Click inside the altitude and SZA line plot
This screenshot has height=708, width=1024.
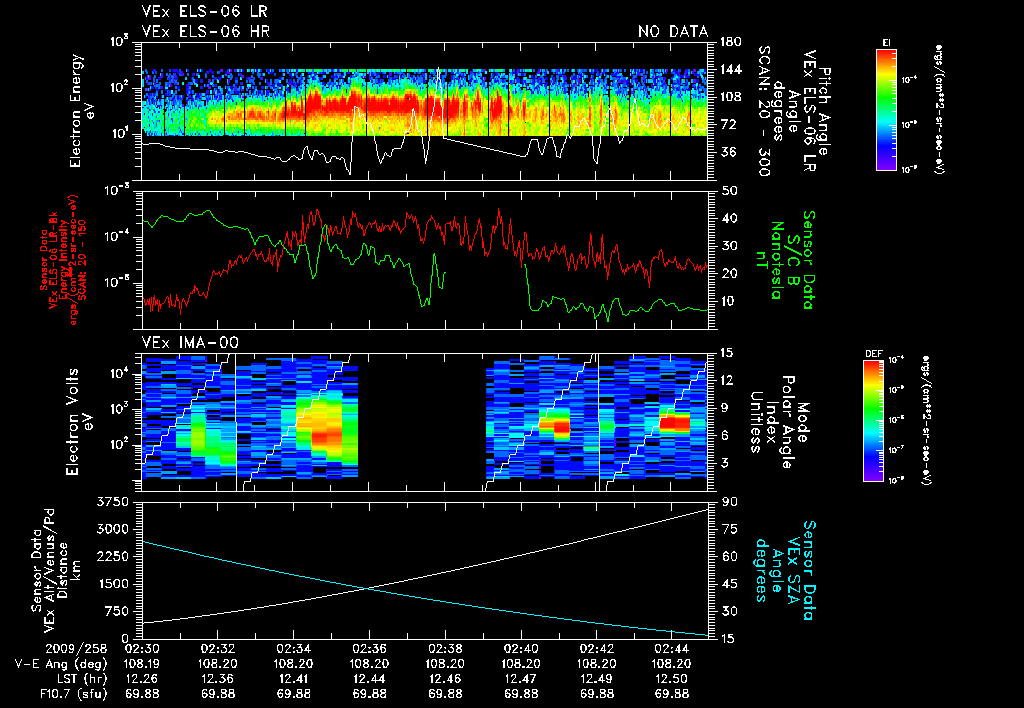pos(424,570)
